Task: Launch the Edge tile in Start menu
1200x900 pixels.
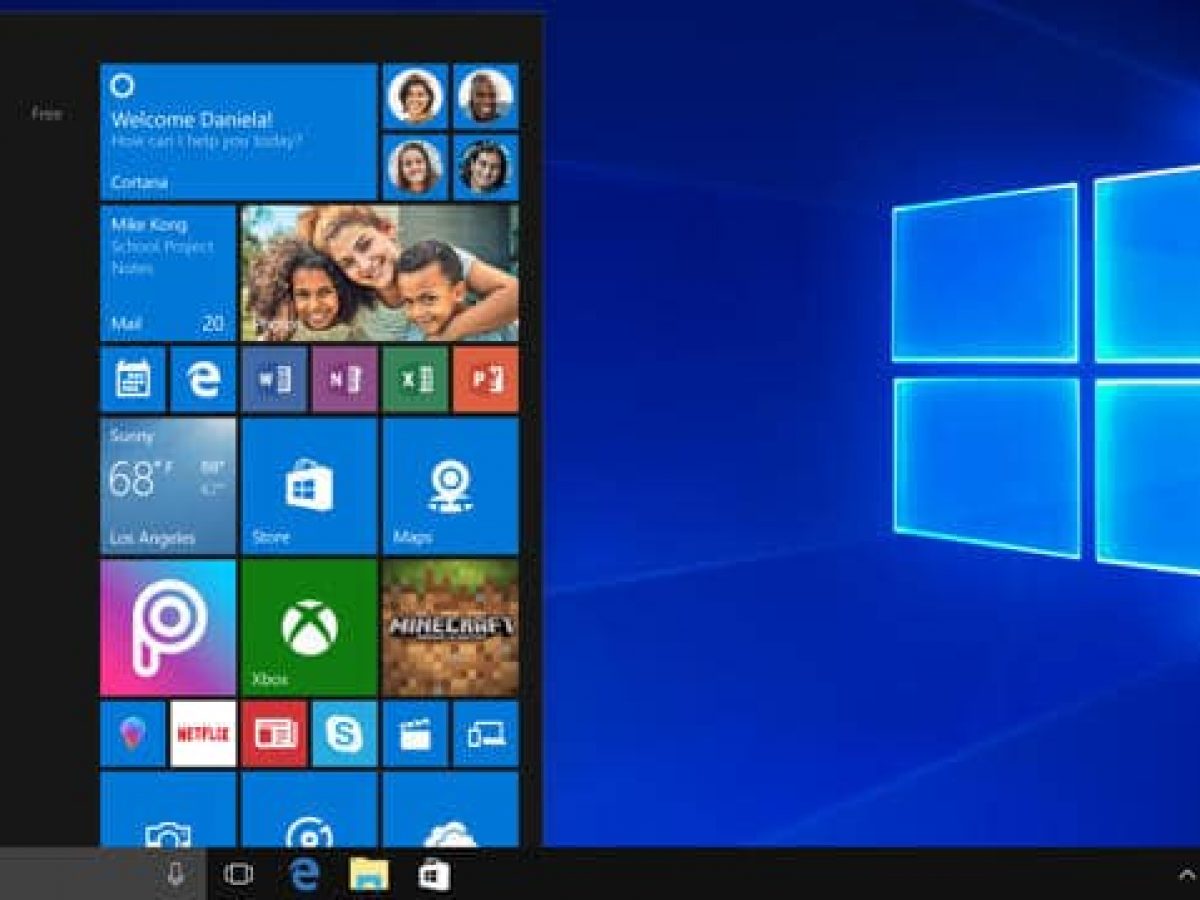Action: [203, 380]
